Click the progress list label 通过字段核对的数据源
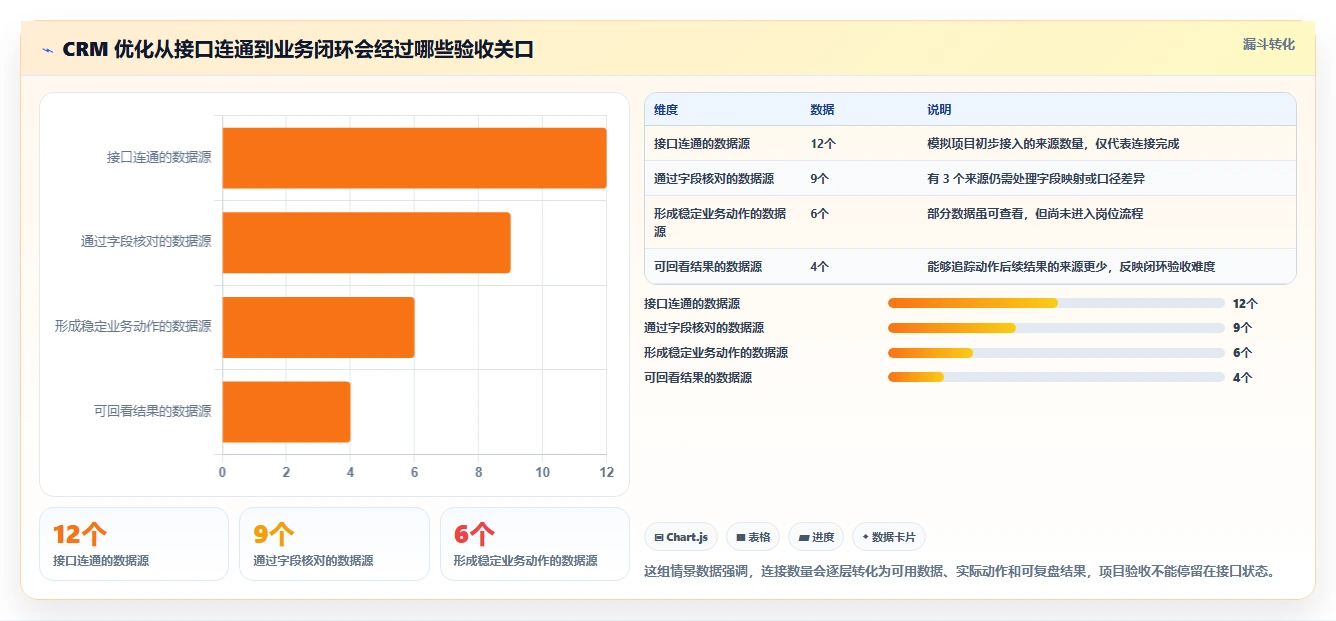This screenshot has width=1336, height=621. [x=704, y=328]
